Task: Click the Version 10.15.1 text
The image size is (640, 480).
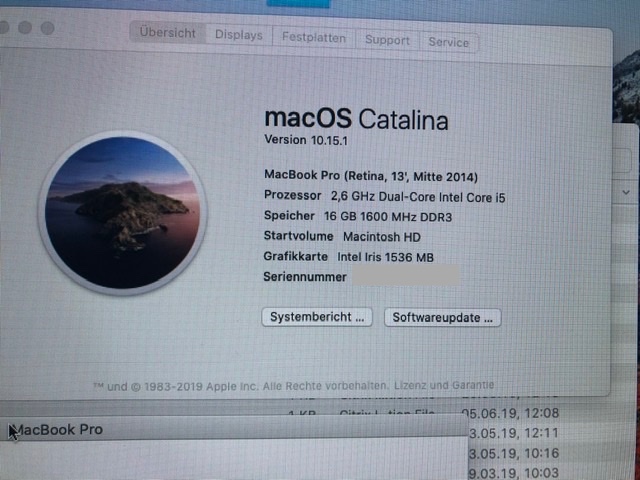Action: tap(306, 140)
